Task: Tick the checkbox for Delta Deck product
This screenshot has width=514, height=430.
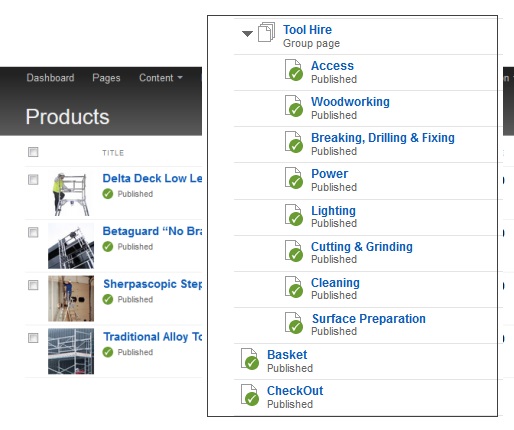Action: [33, 179]
